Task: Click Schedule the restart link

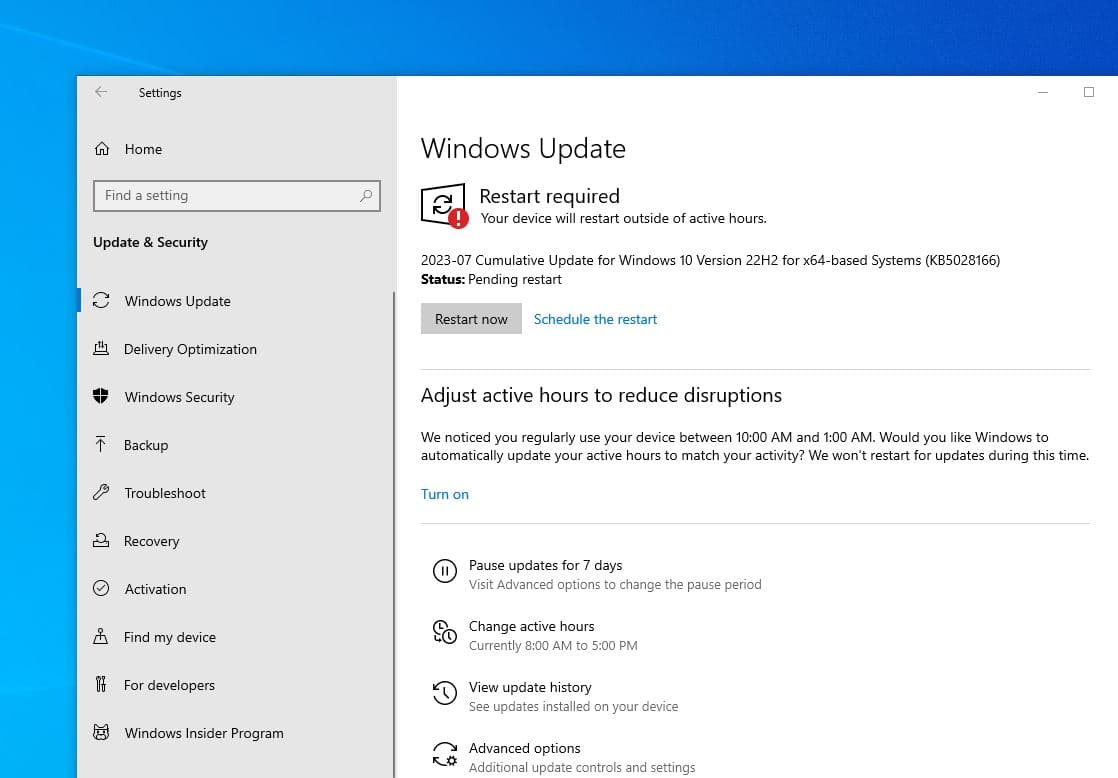Action: pyautogui.click(x=595, y=319)
